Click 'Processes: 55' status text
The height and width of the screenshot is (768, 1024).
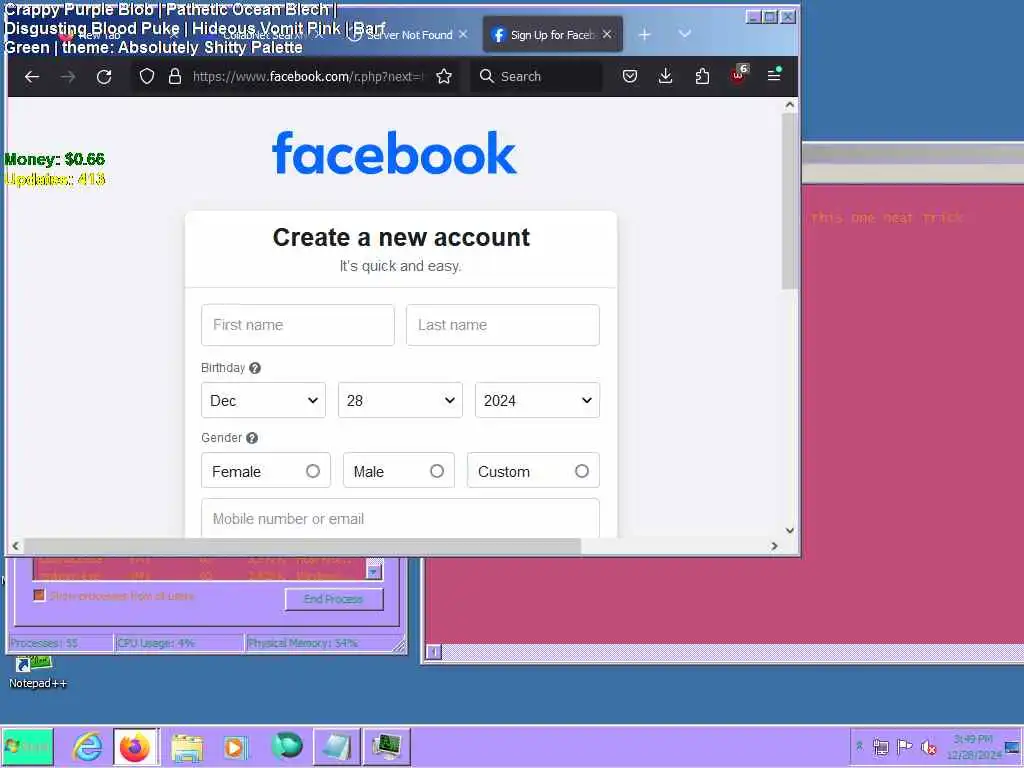click(x=44, y=643)
